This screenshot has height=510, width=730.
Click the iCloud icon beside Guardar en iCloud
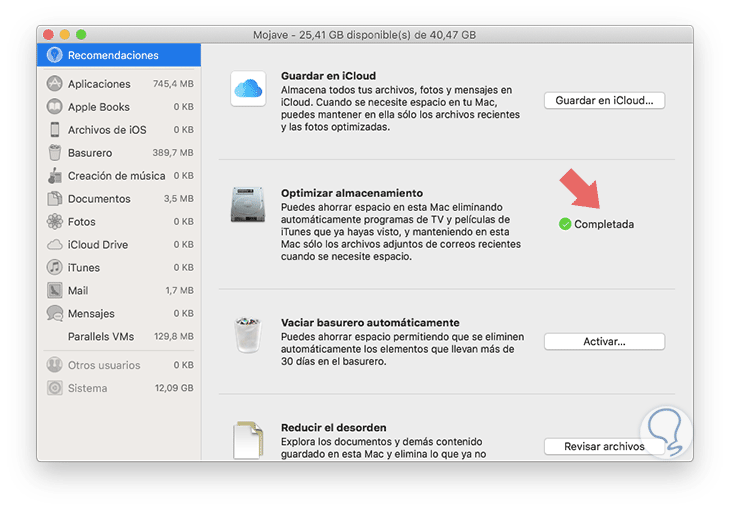[x=248, y=88]
